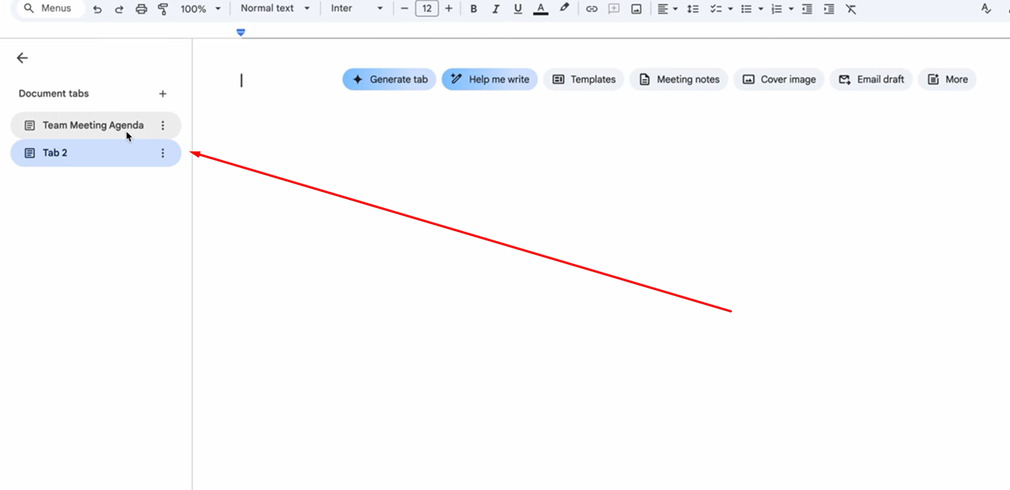Open options for Tab 2
Screen dimensions: 1010x490
163,153
